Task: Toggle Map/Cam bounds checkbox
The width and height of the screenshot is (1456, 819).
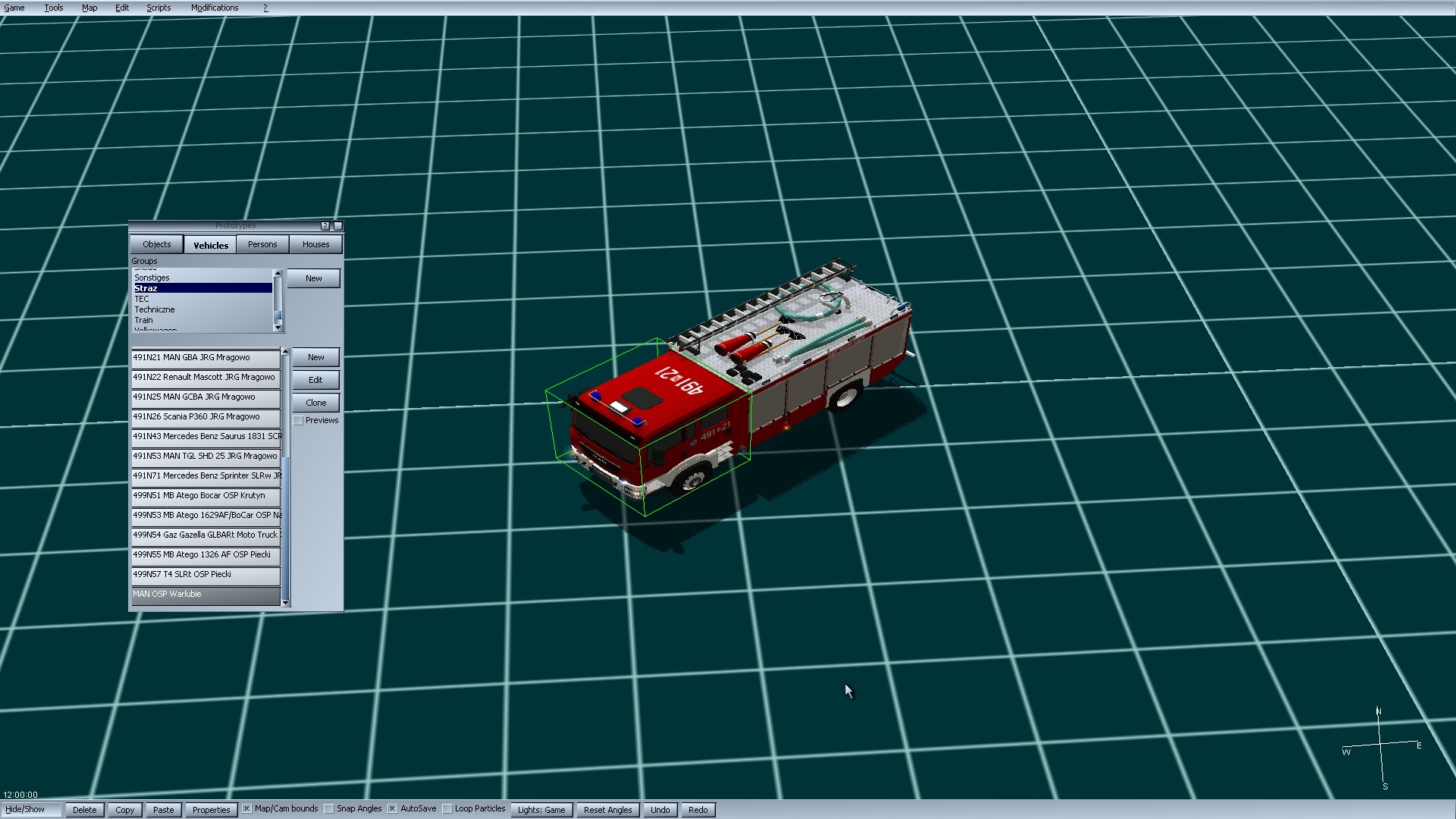Action: point(247,809)
